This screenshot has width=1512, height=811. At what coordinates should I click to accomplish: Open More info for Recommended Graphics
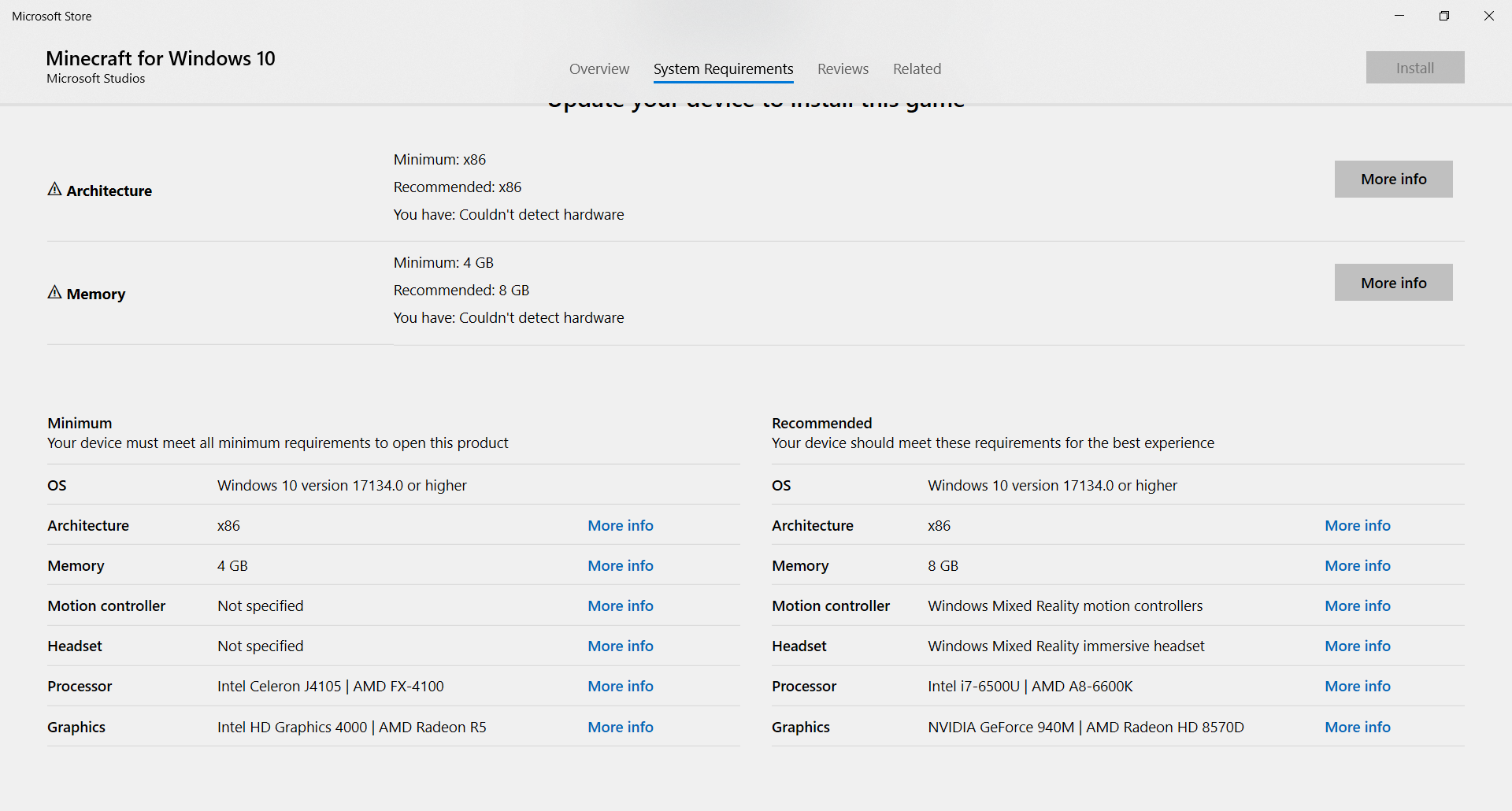point(1358,727)
